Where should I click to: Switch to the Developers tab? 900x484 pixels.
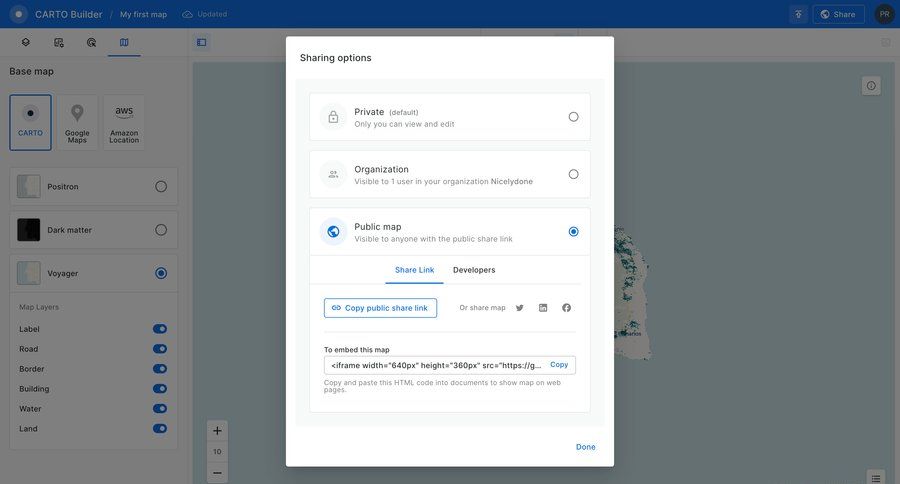(474, 270)
